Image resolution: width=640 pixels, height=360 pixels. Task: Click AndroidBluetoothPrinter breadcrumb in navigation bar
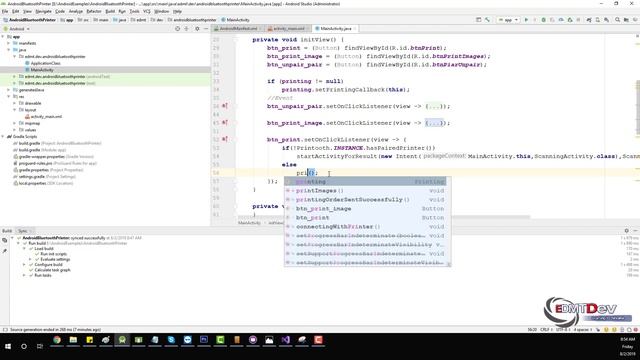tap(29, 20)
